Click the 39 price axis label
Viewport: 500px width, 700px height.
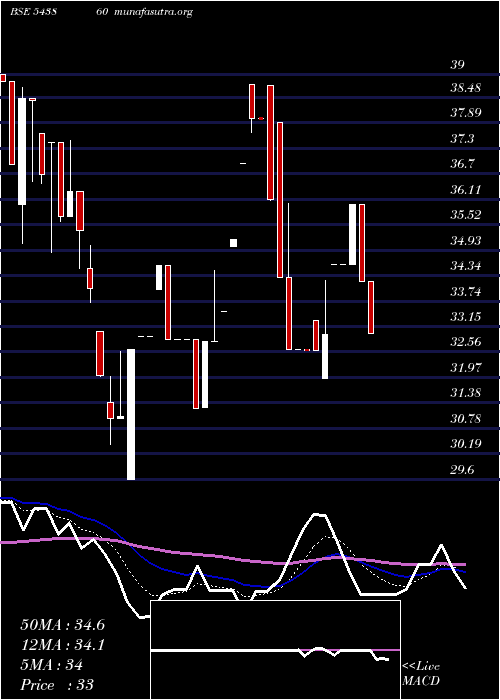[457, 65]
